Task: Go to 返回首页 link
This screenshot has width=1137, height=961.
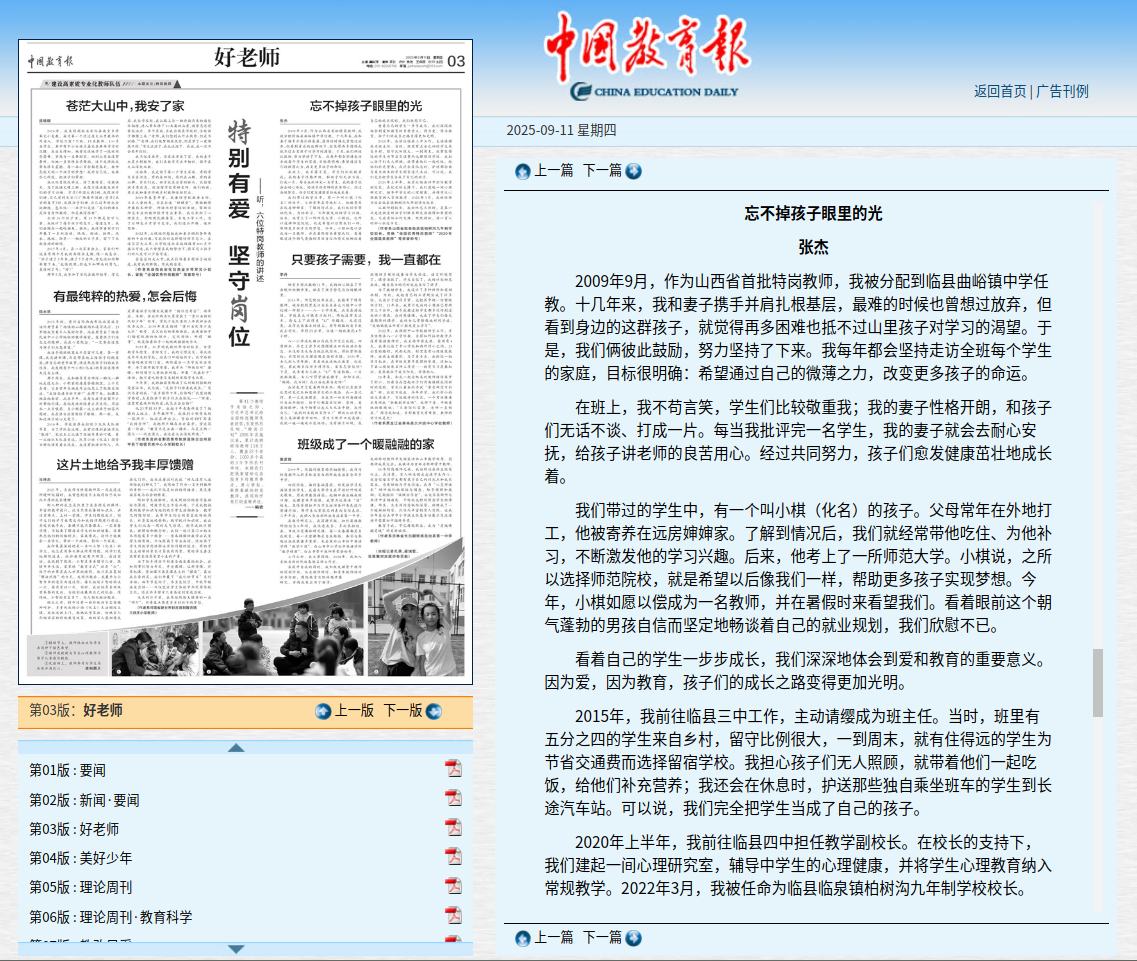Action: pos(1000,91)
